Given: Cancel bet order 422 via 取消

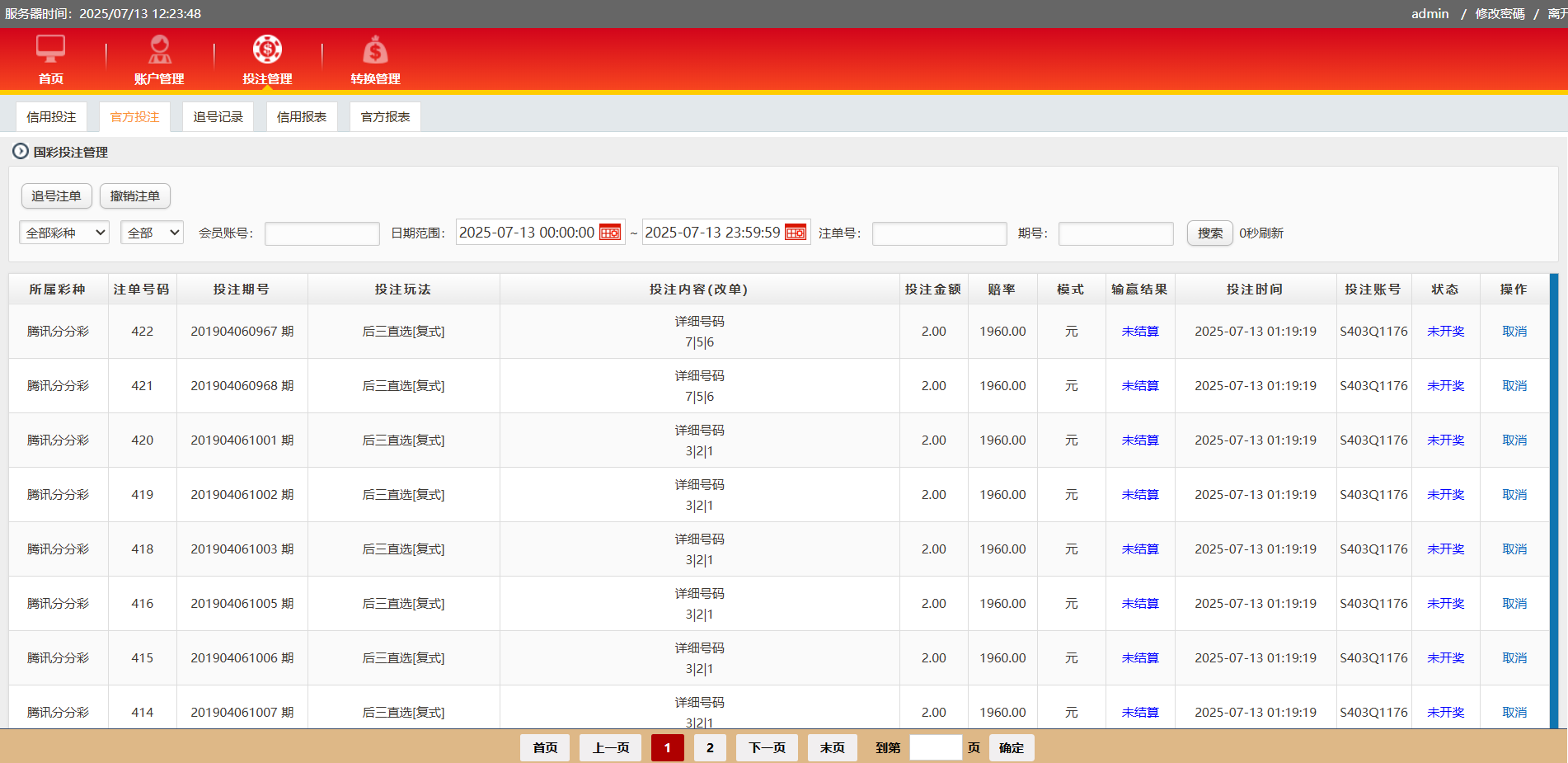Looking at the screenshot, I should click(x=1514, y=332).
